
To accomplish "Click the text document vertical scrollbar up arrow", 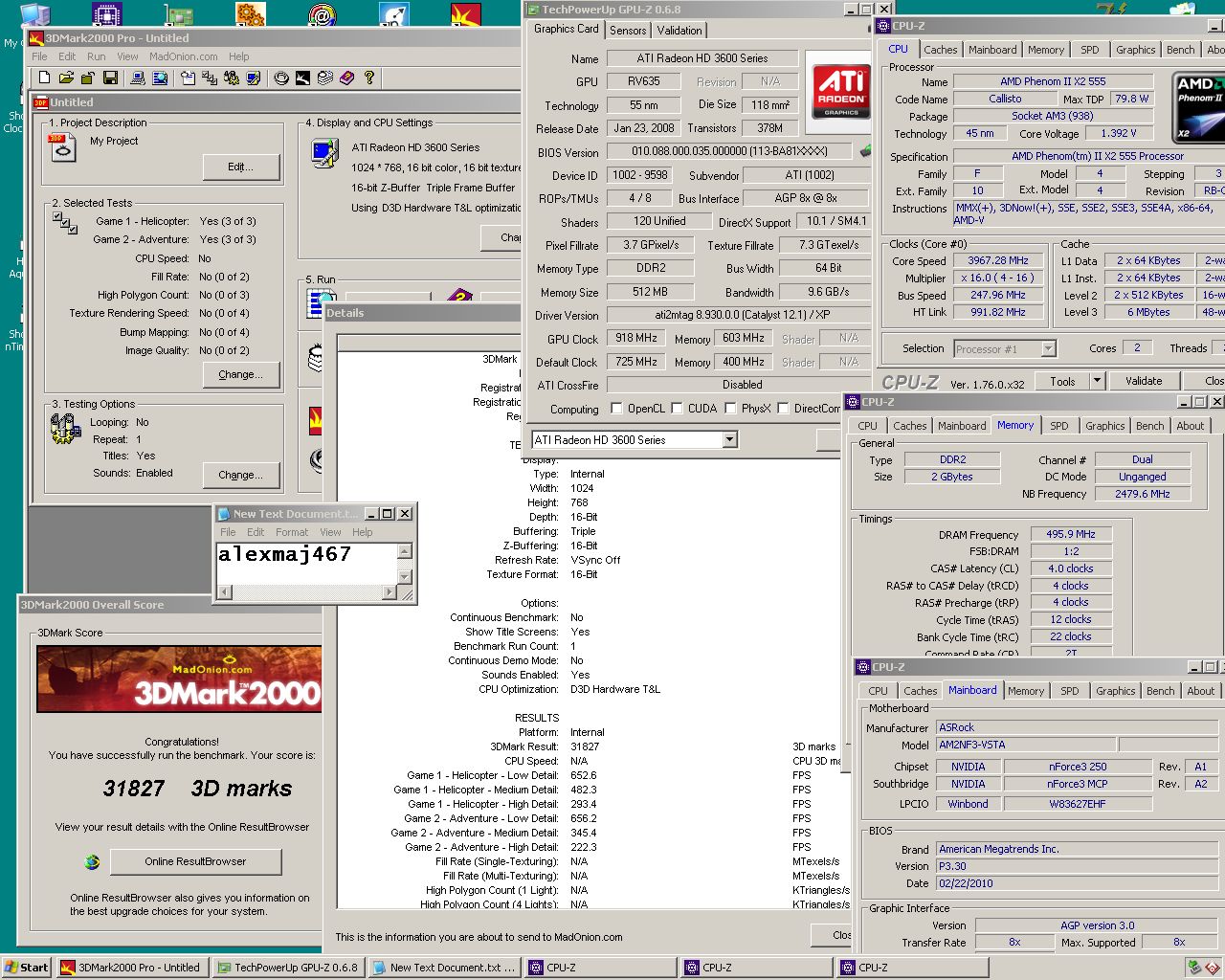I will (405, 550).
